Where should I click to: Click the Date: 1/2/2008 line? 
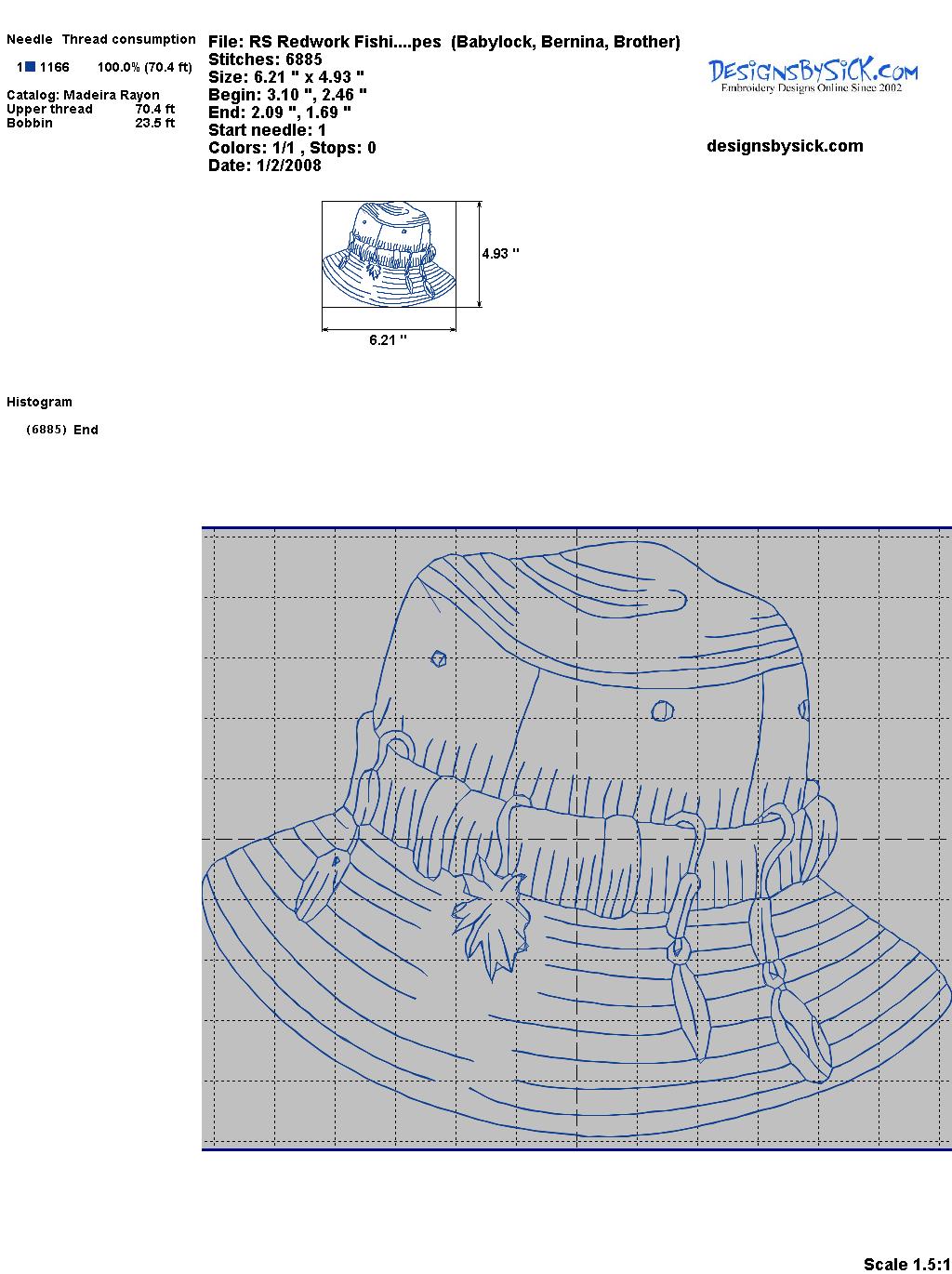coord(264,166)
